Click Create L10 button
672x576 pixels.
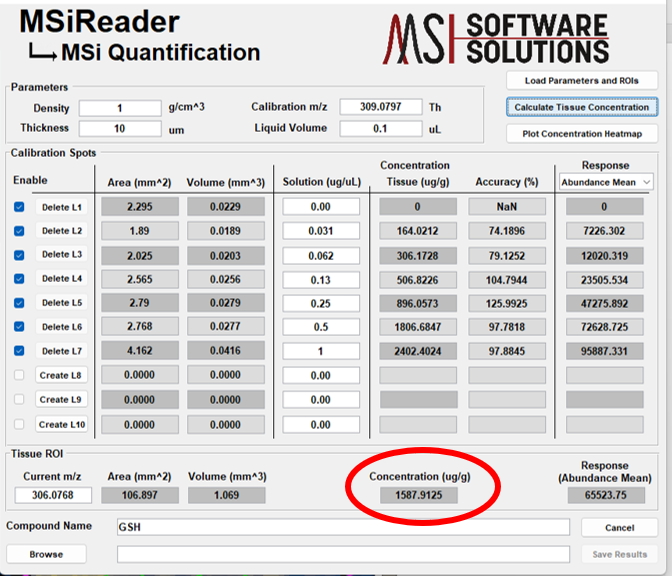point(61,425)
